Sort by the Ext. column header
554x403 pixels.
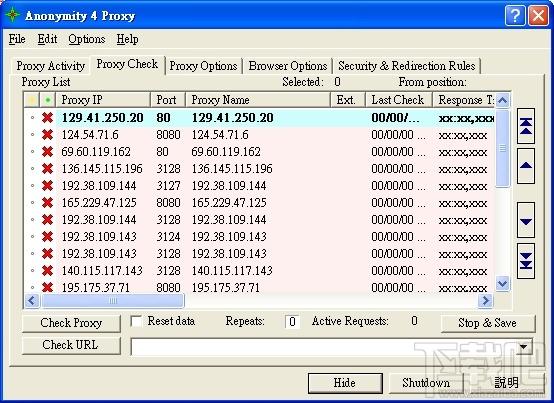(348, 100)
